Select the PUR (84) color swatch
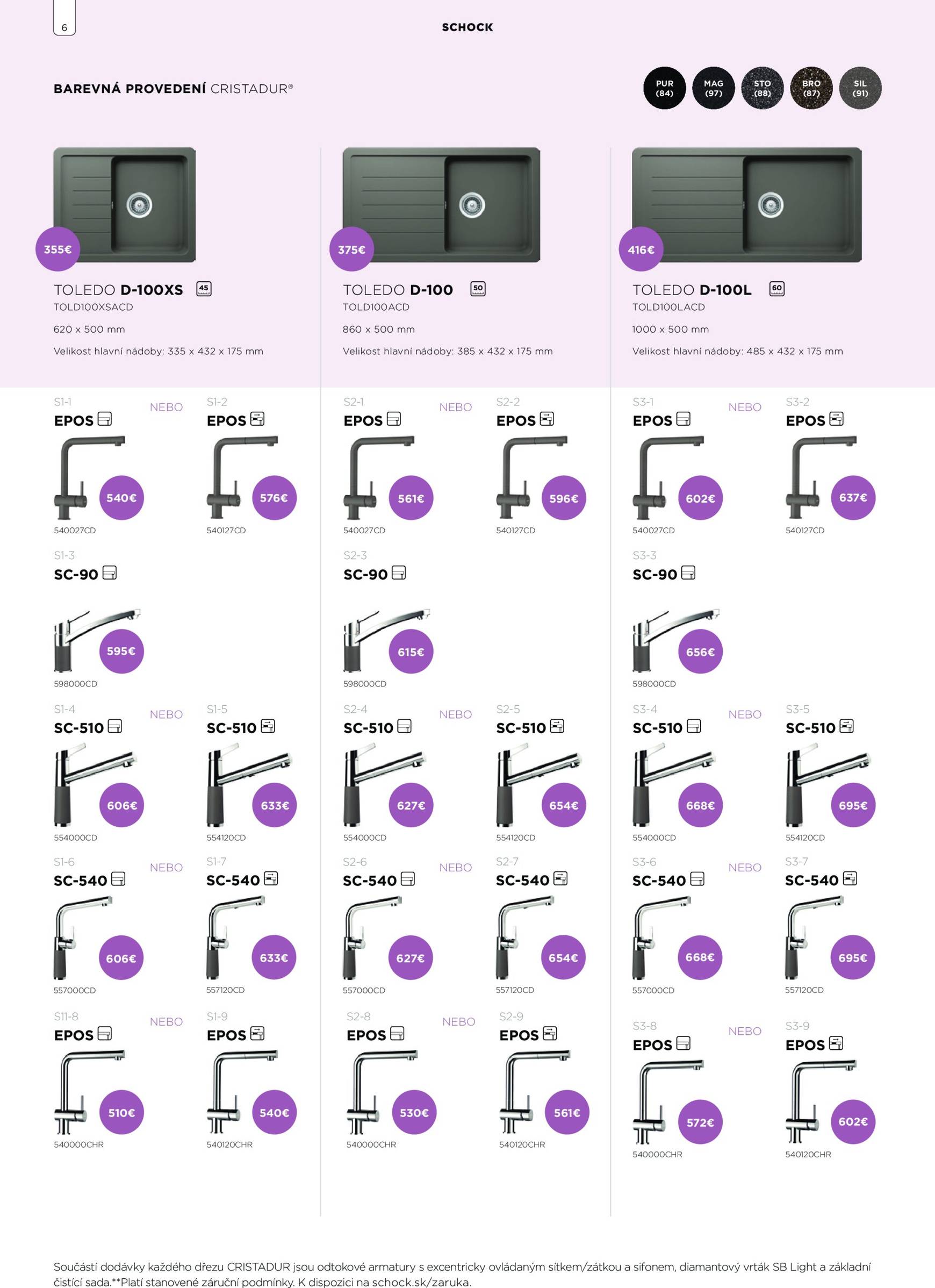This screenshot has width=935, height=1288. 664,89
